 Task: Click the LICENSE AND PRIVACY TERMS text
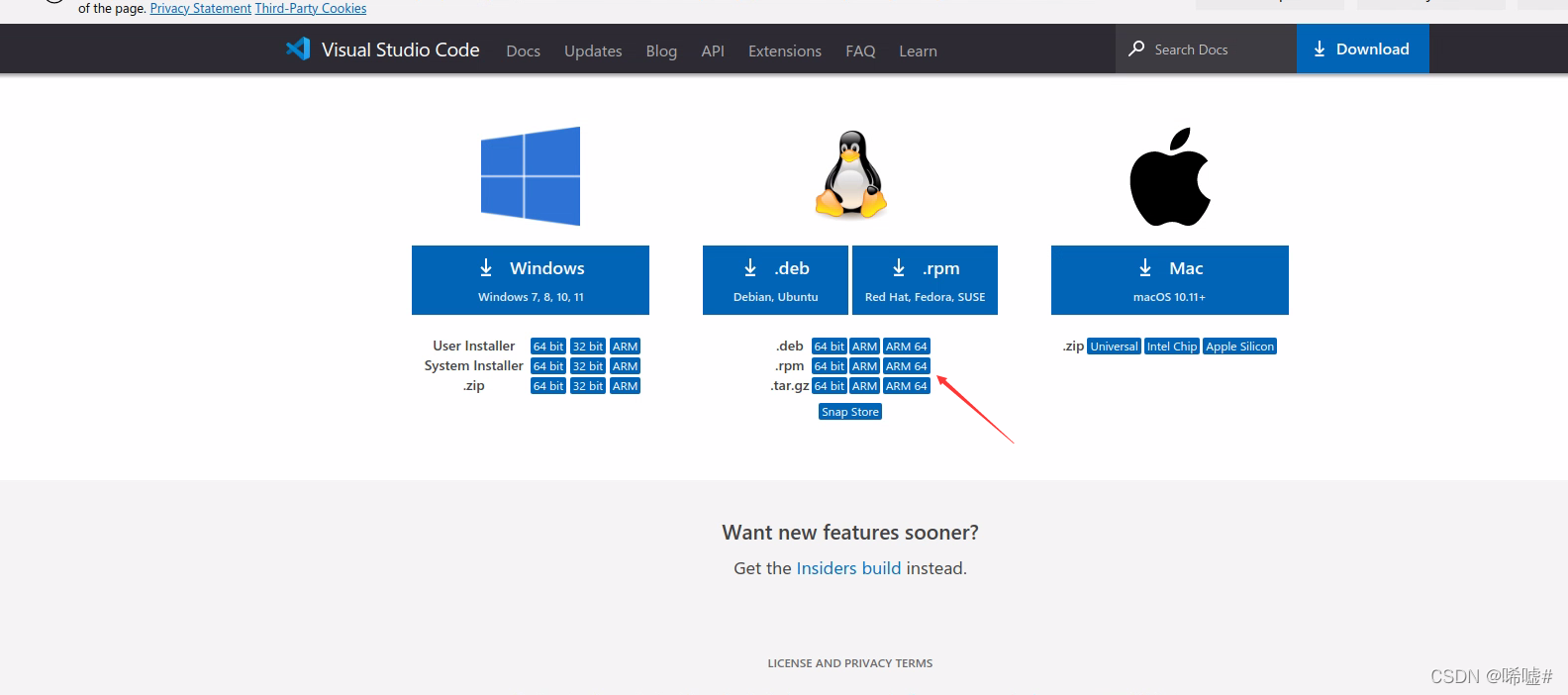click(x=850, y=663)
